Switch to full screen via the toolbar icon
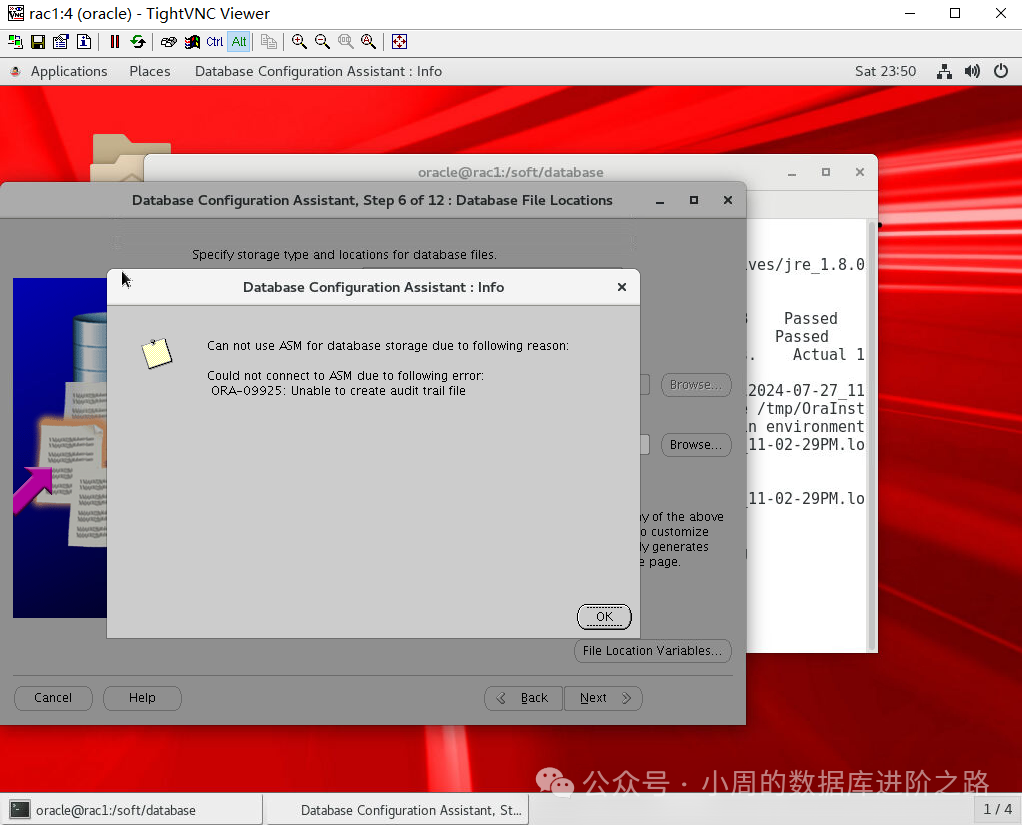The height and width of the screenshot is (825, 1022). (400, 42)
